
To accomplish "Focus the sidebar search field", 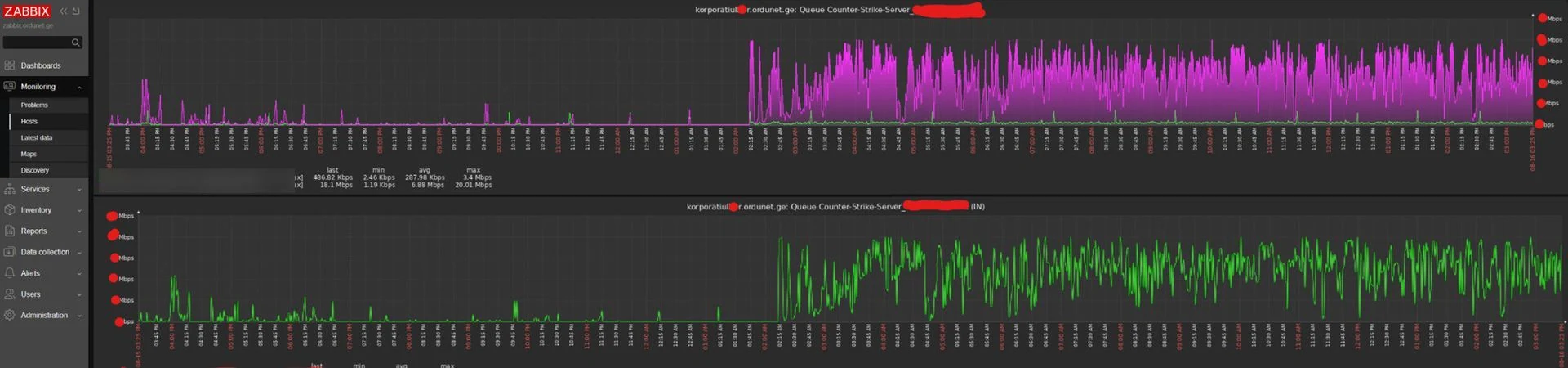I will (42, 43).
